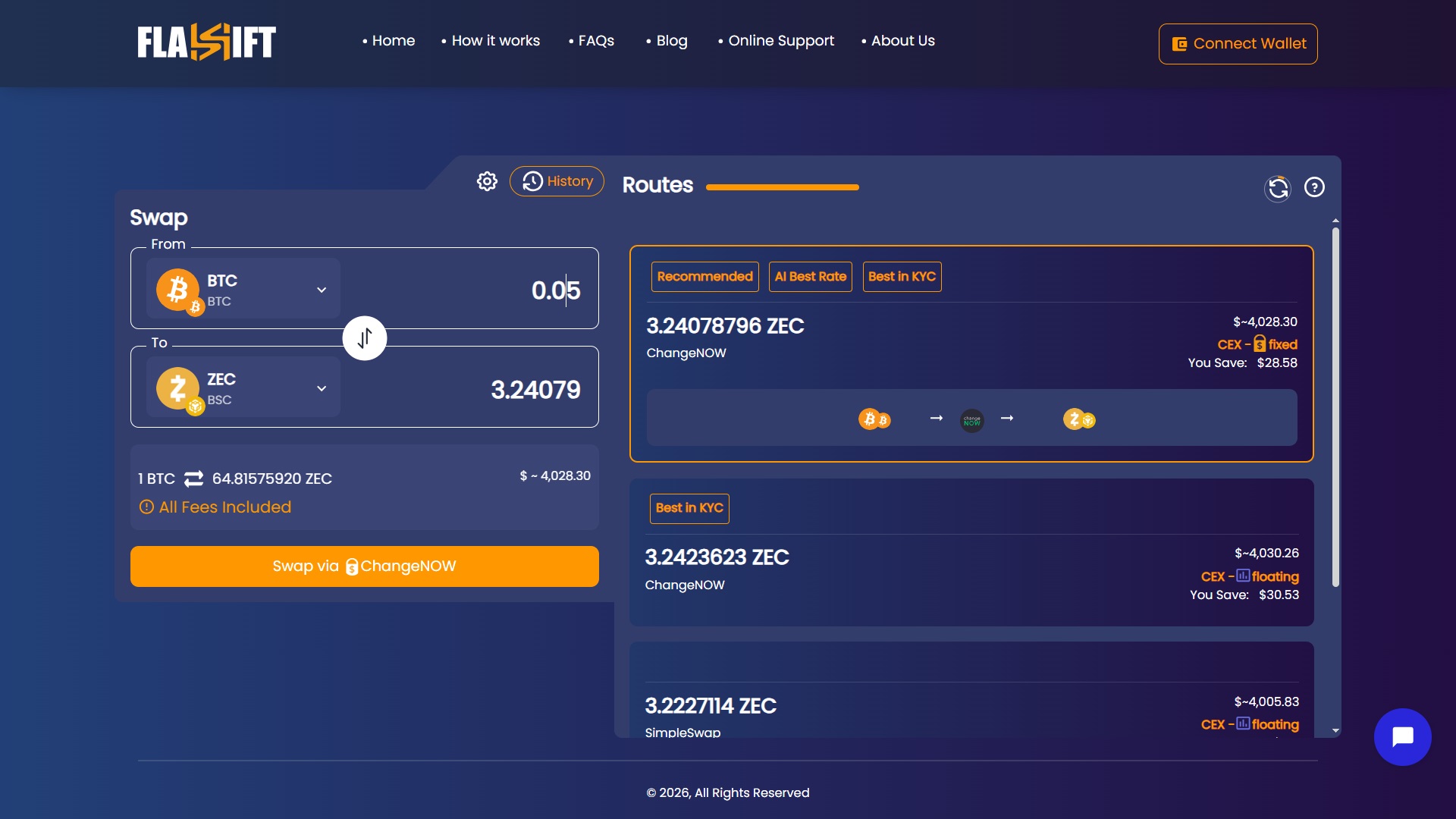
Task: Click the Connect Wallet button
Action: point(1238,44)
